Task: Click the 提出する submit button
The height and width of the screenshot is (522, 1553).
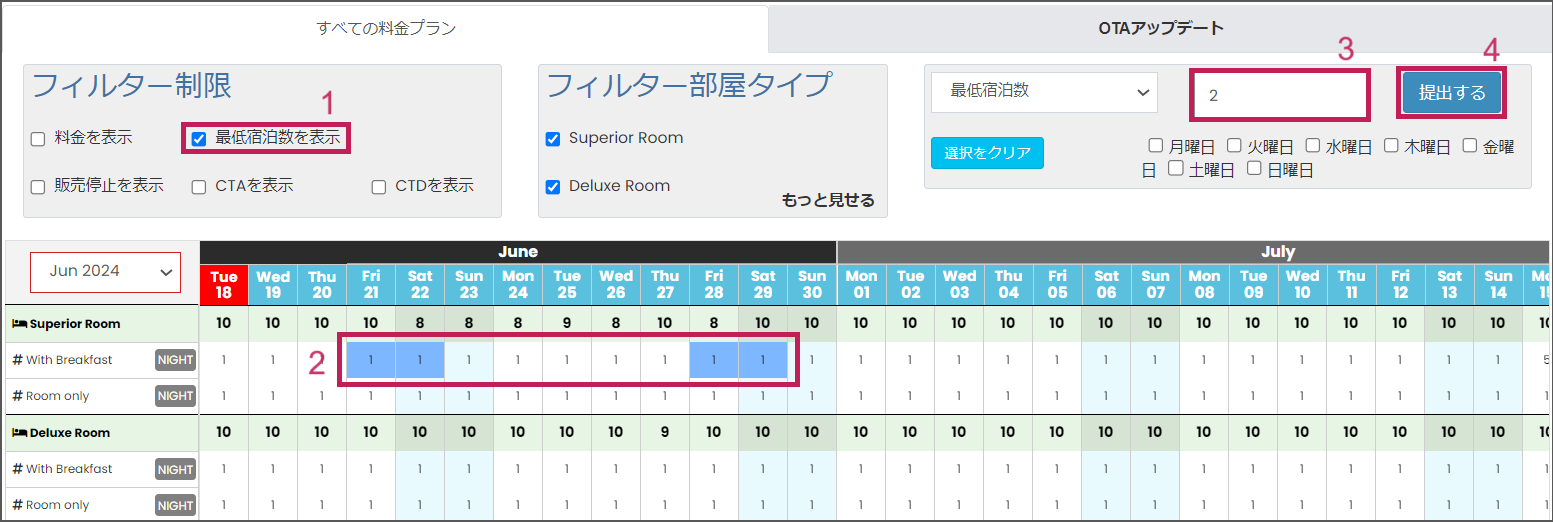Action: coord(1451,92)
